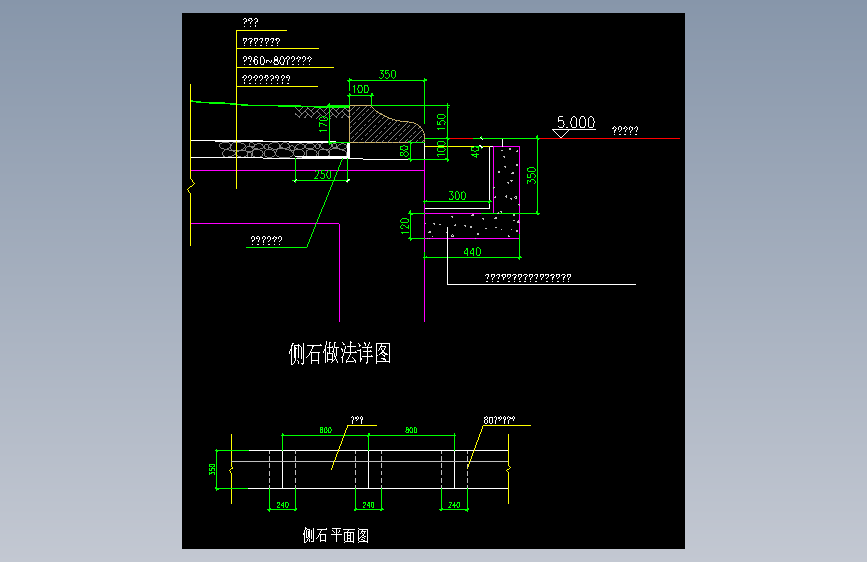Click the 170 vertical dimension text
The image size is (867, 562).
tap(323, 123)
